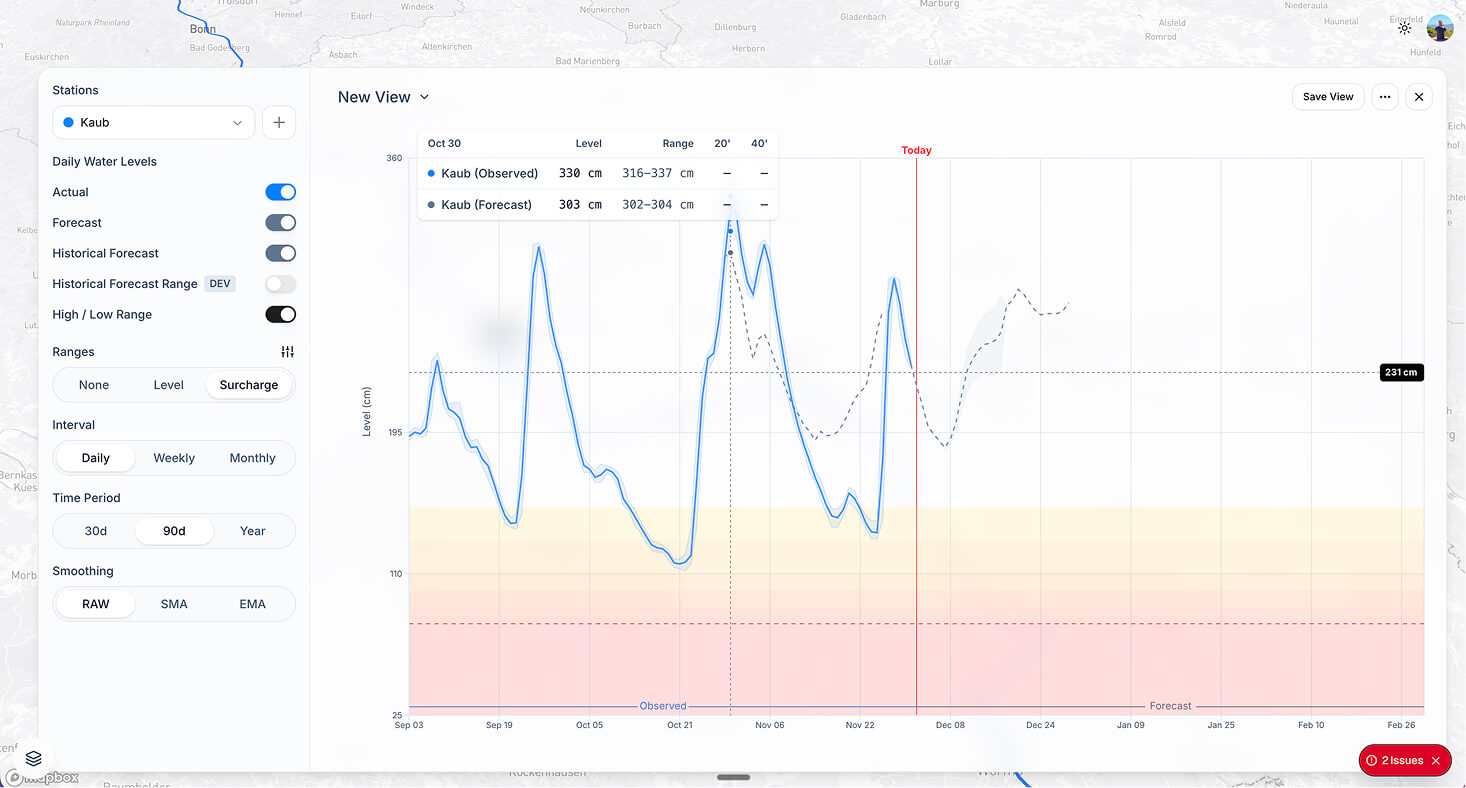This screenshot has height=788, width=1466.
Task: Open the Ranges filter settings icon
Action: click(x=287, y=351)
